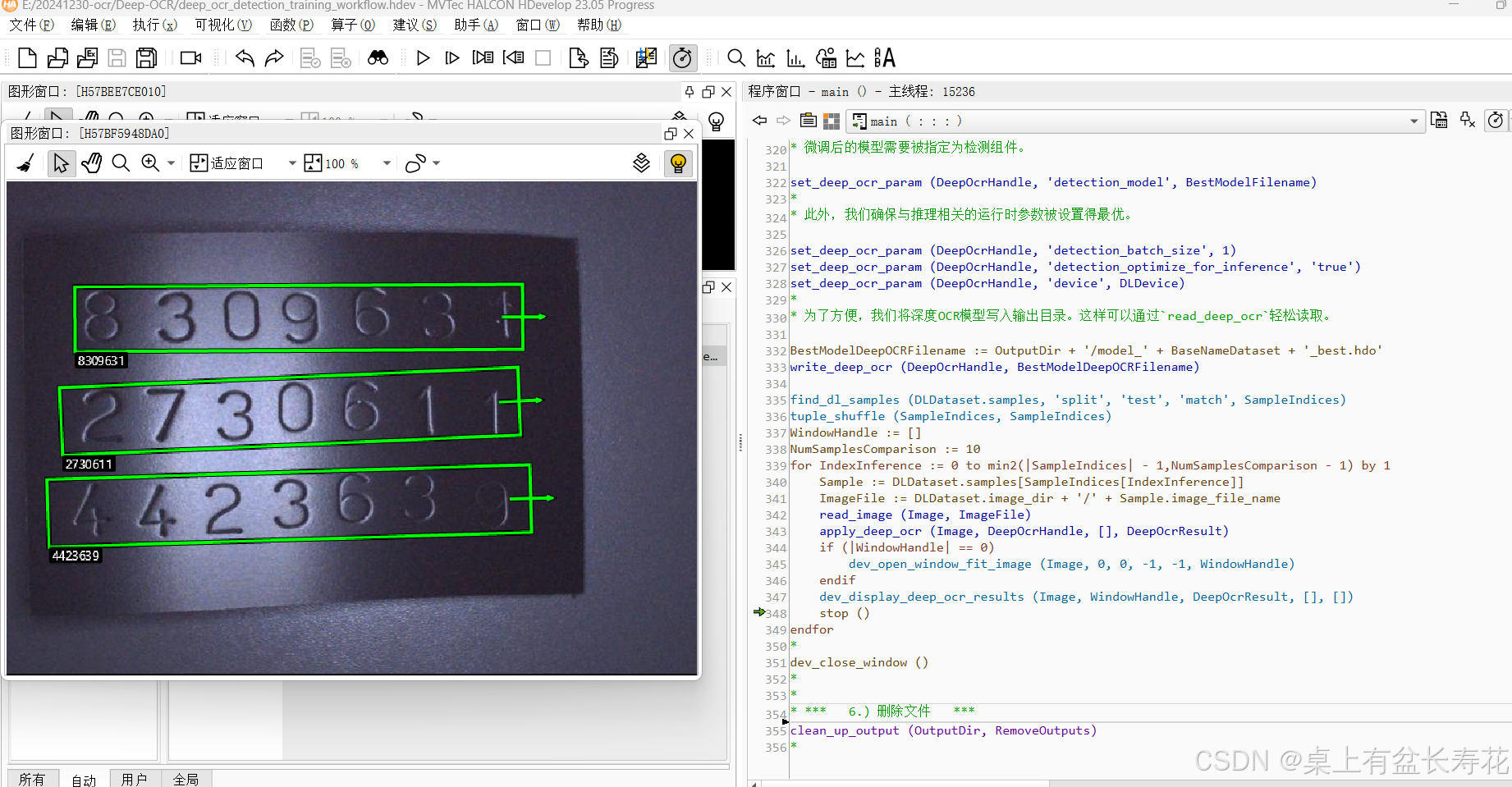Screen dimensions: 1512x787
Task: Select the hand pan tool in graphics window
Action: 91,162
